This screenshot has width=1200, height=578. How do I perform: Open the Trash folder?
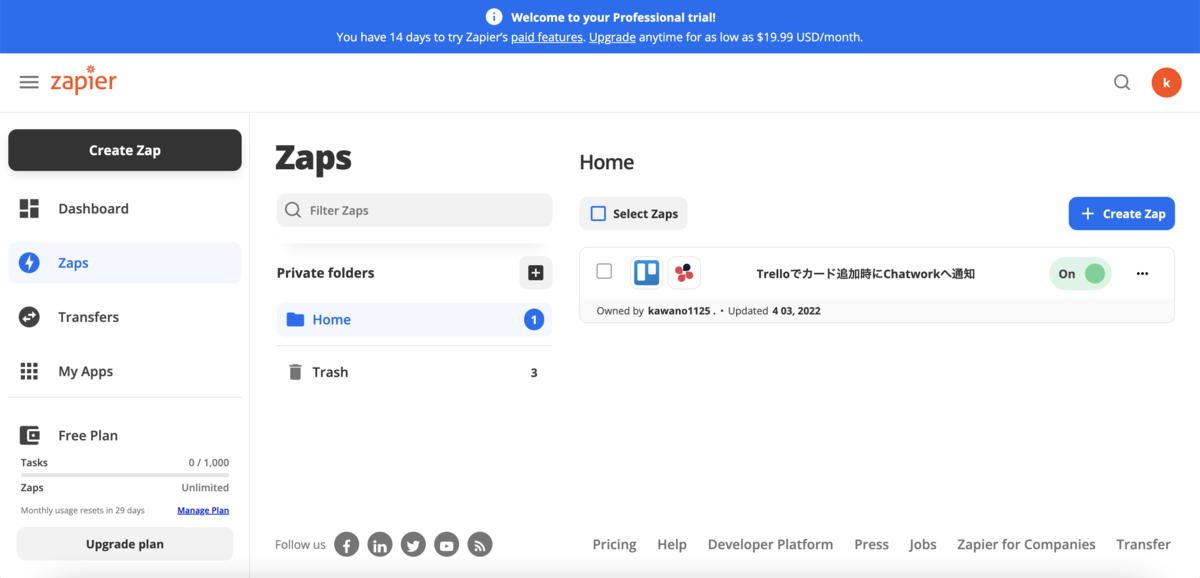330,371
